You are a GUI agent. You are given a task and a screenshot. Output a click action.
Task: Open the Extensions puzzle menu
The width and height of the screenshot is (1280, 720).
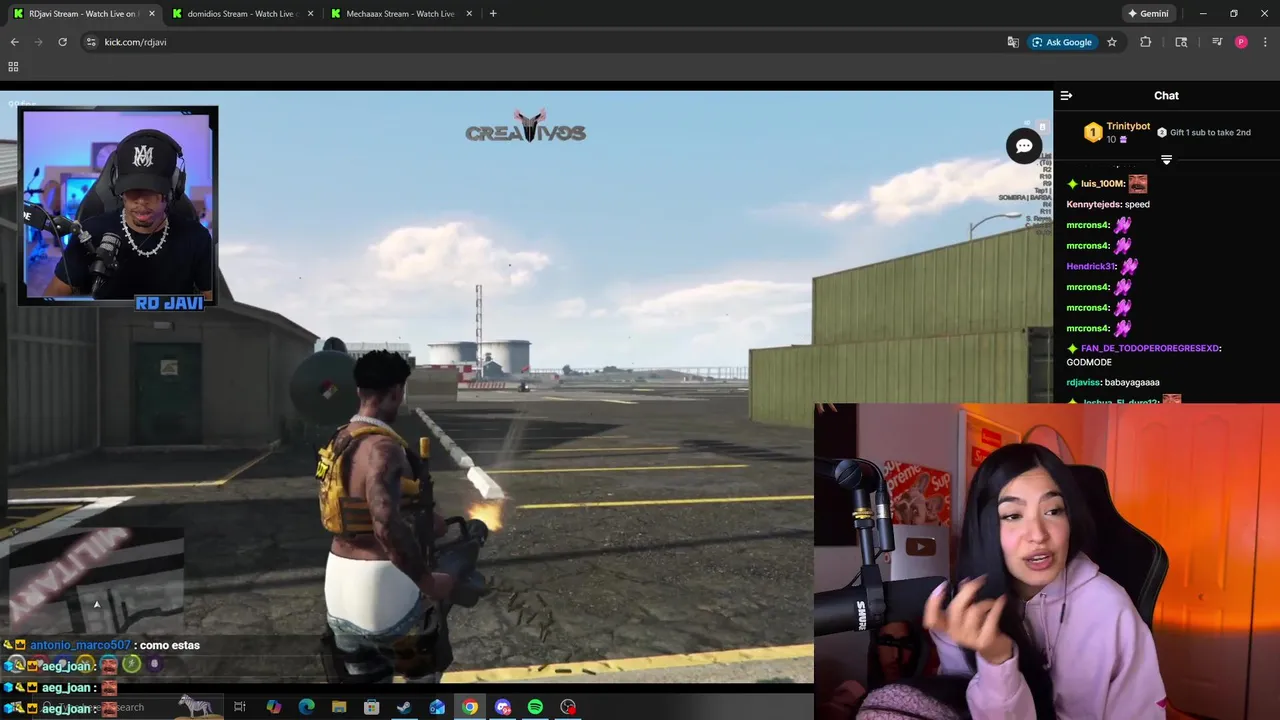(x=1146, y=42)
